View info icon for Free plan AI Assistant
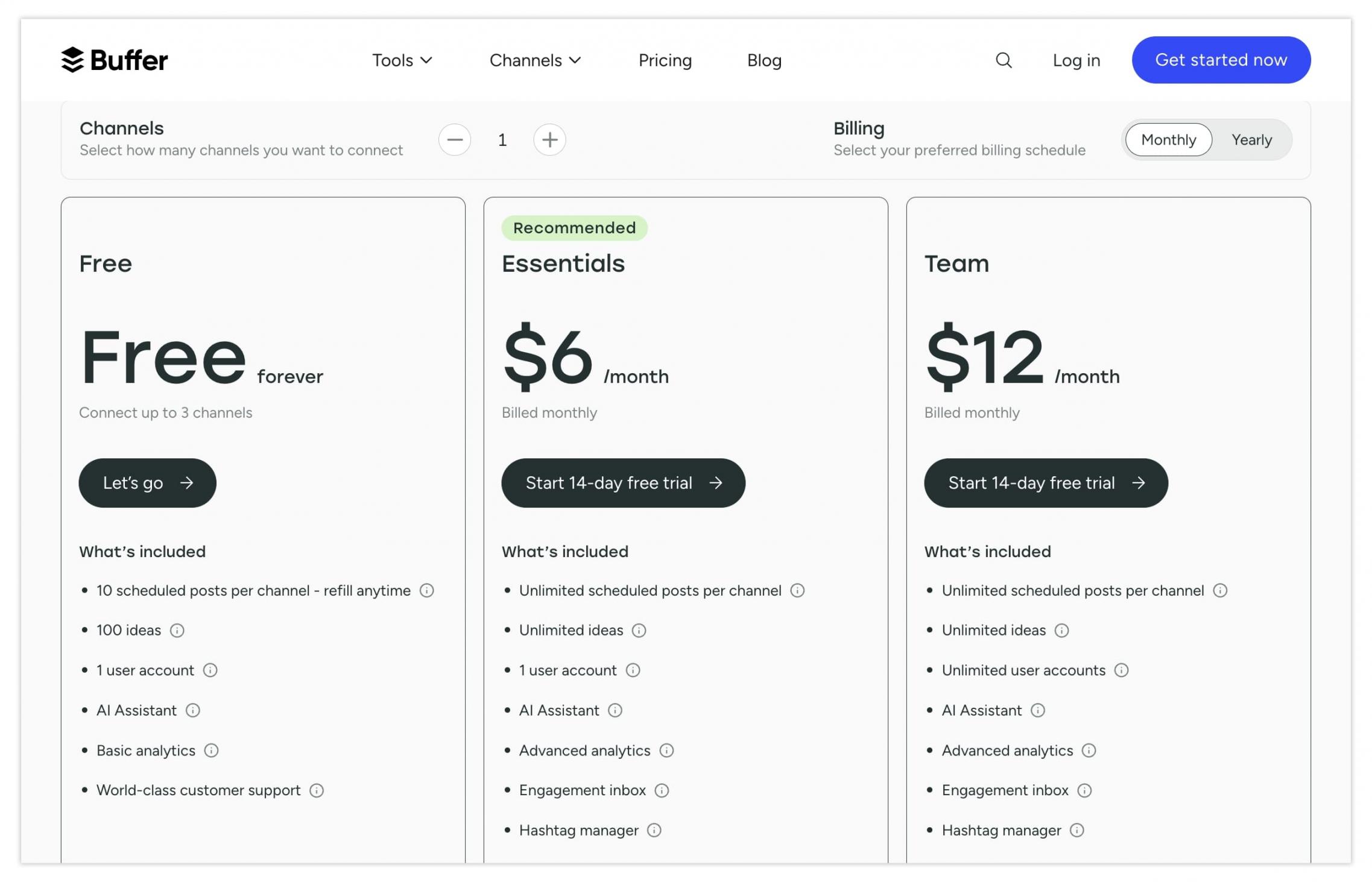 coord(192,710)
